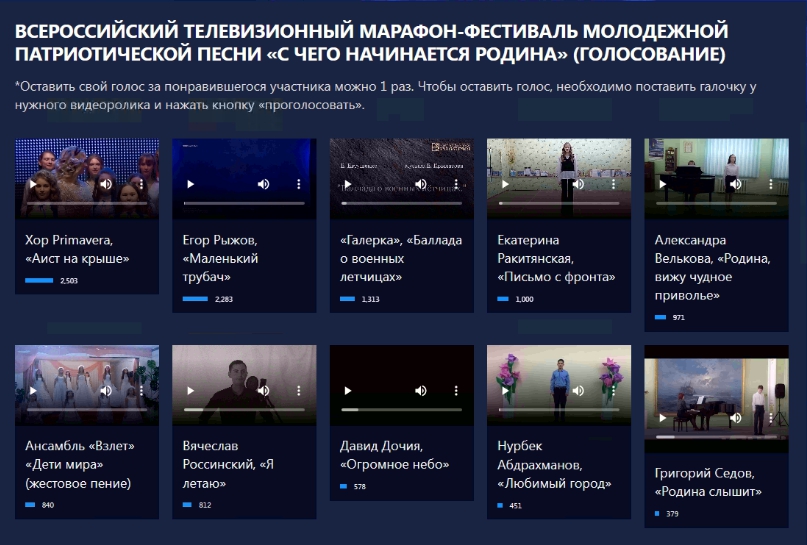Open more options on Егор Рыжов video

point(299,184)
